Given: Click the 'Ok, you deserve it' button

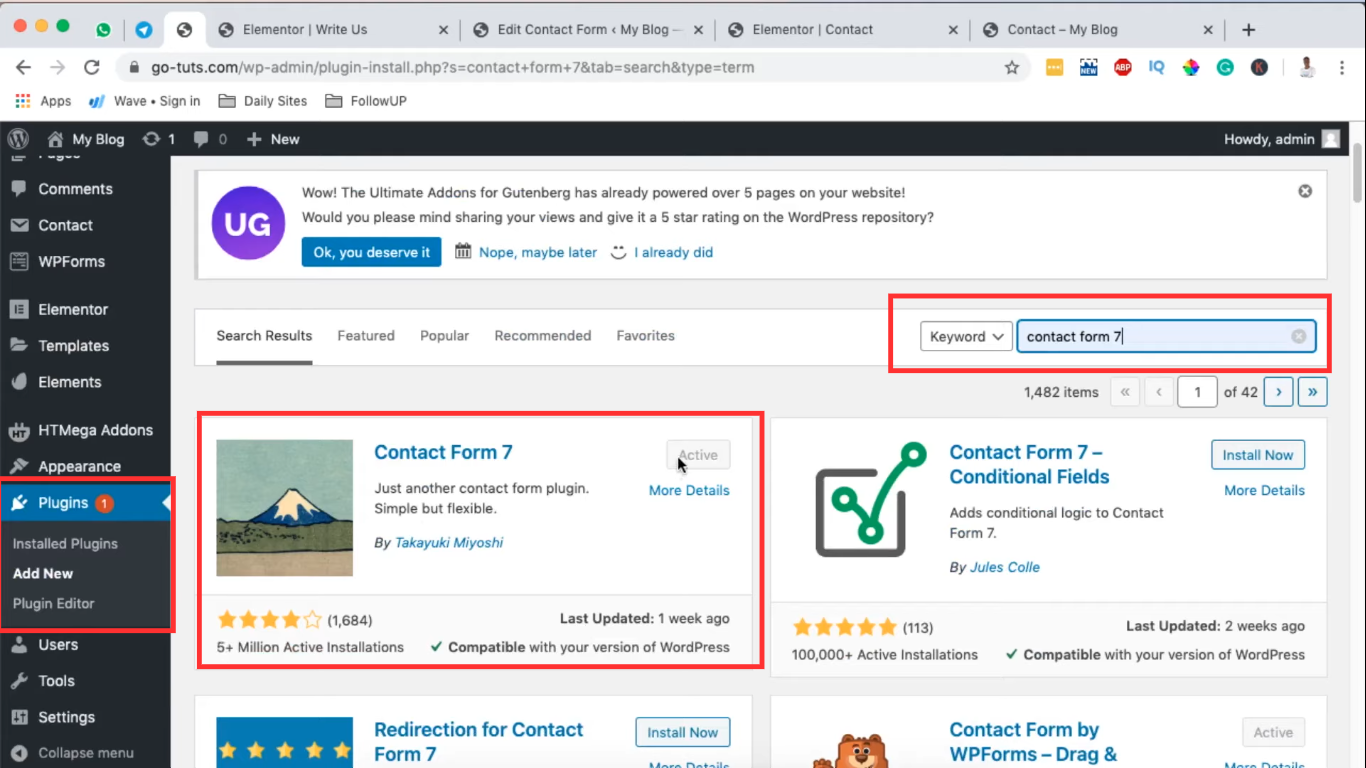Looking at the screenshot, I should [371, 252].
